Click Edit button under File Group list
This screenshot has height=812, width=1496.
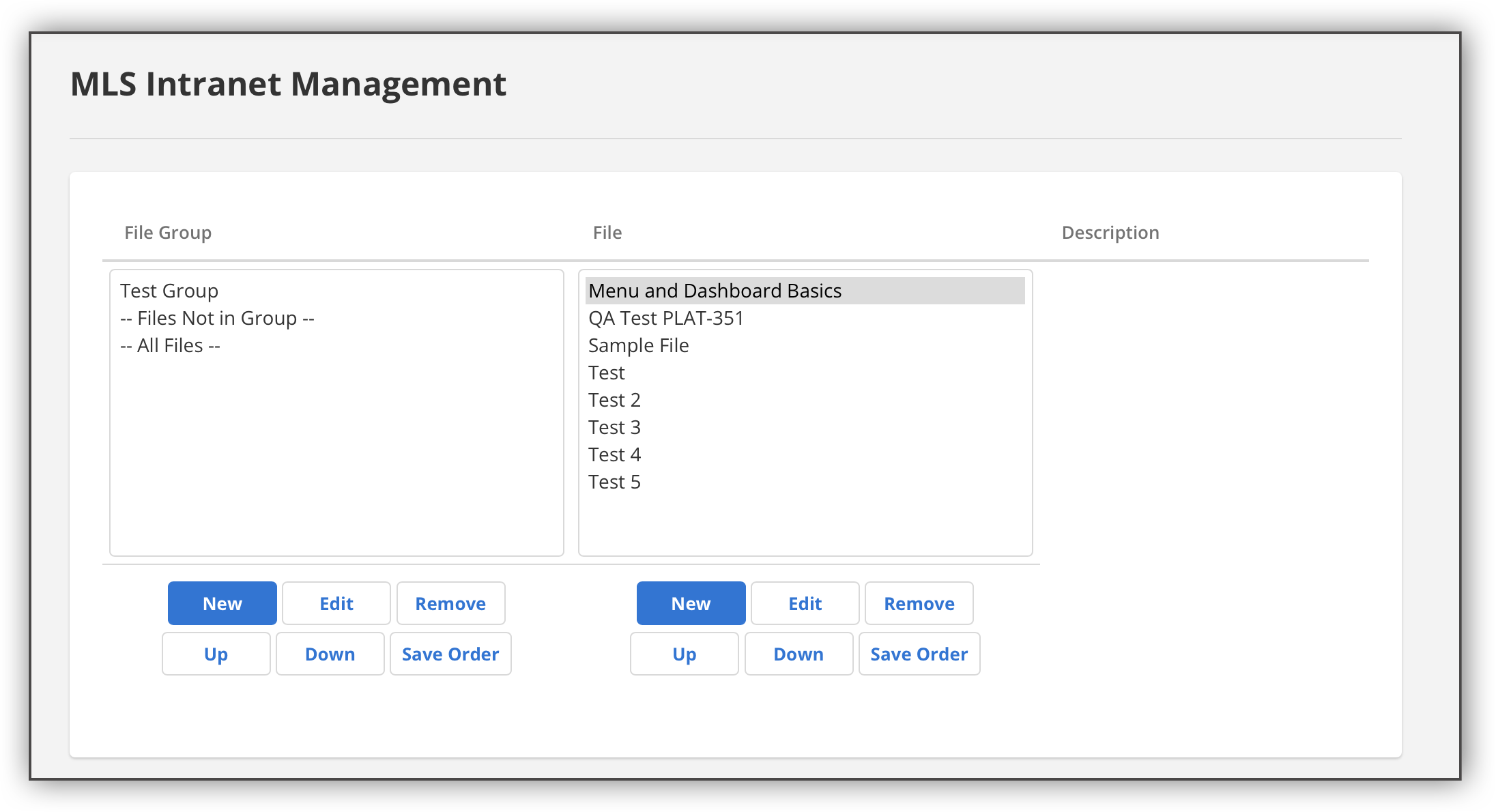[336, 603]
